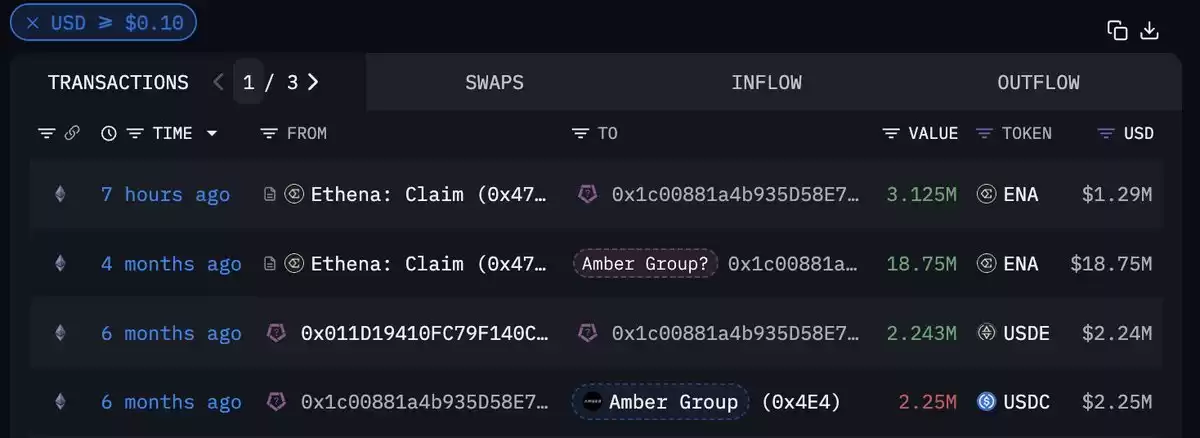Click the chain link filter icon

(x=72, y=133)
